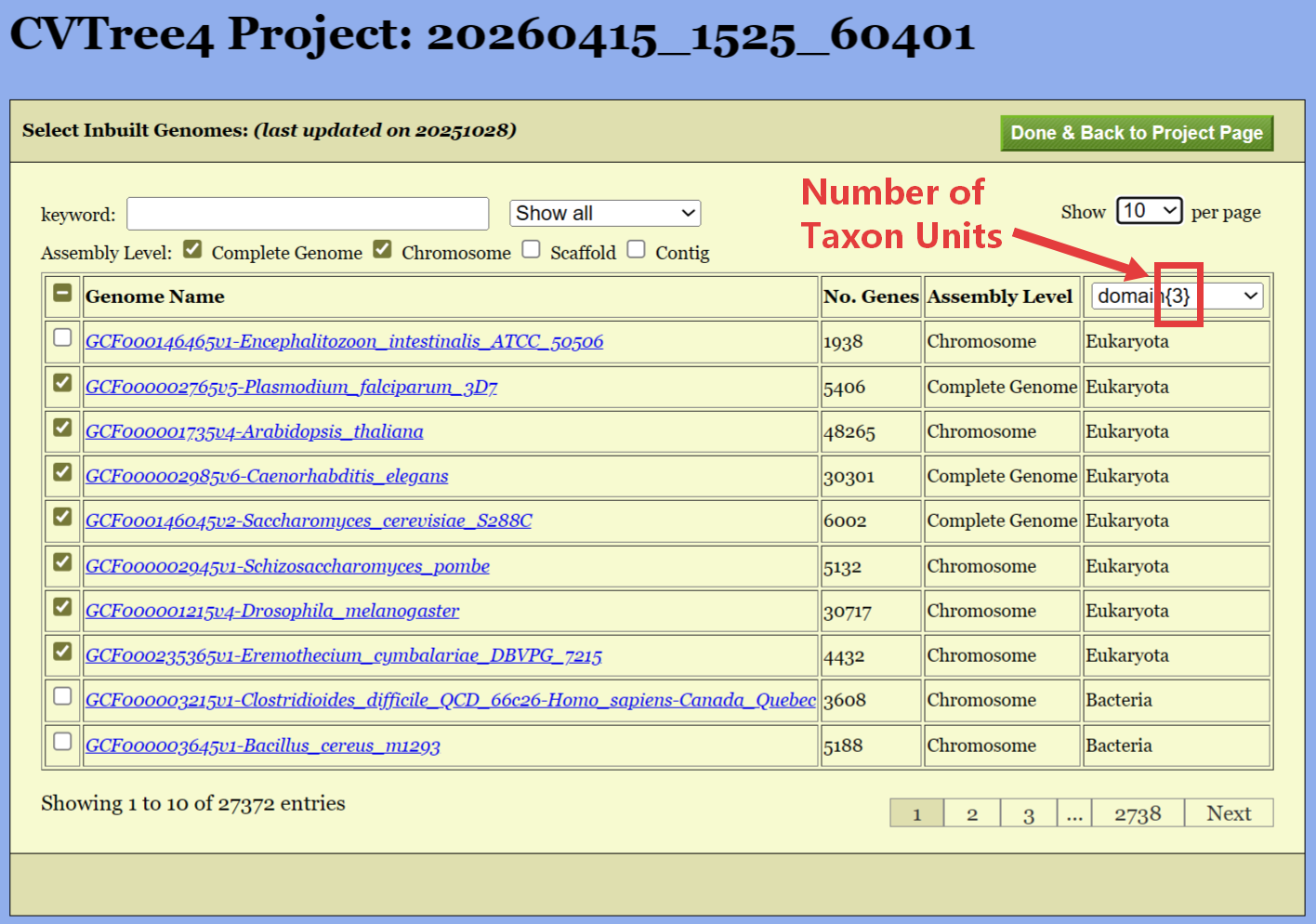The height and width of the screenshot is (924, 1316).
Task: Uncheck the Chromosome assembly level filter
Action: point(382,249)
